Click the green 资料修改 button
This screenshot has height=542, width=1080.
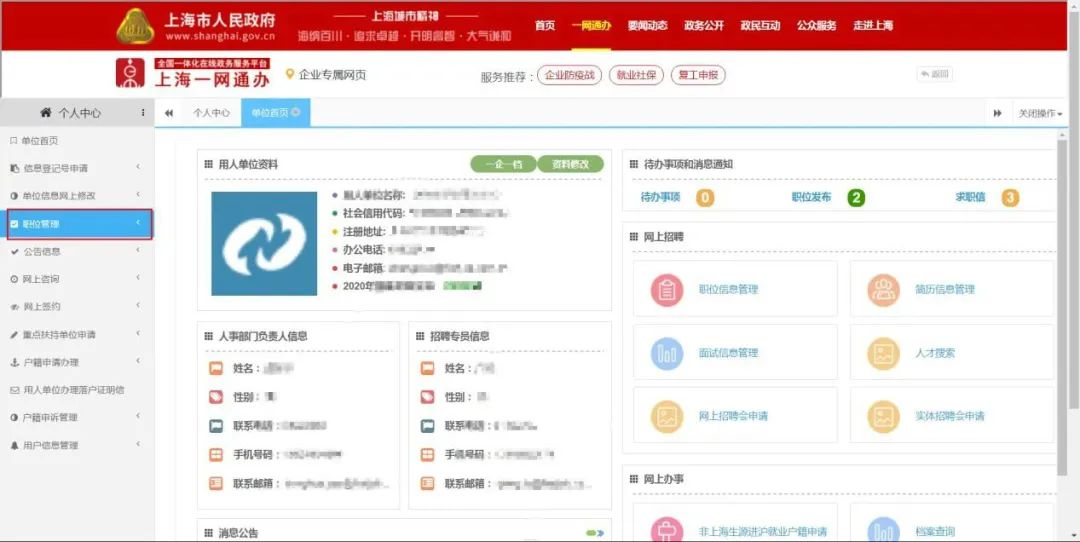point(571,164)
